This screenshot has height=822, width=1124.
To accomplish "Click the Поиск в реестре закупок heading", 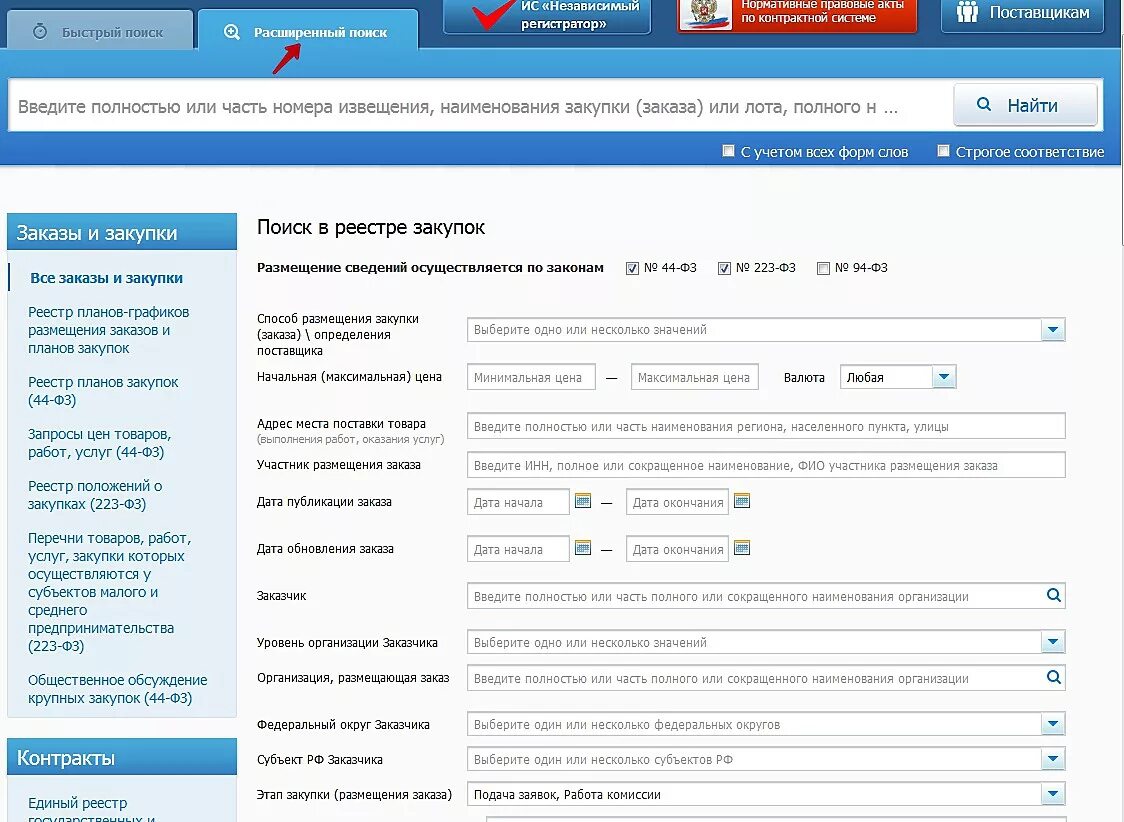I will (x=371, y=227).
